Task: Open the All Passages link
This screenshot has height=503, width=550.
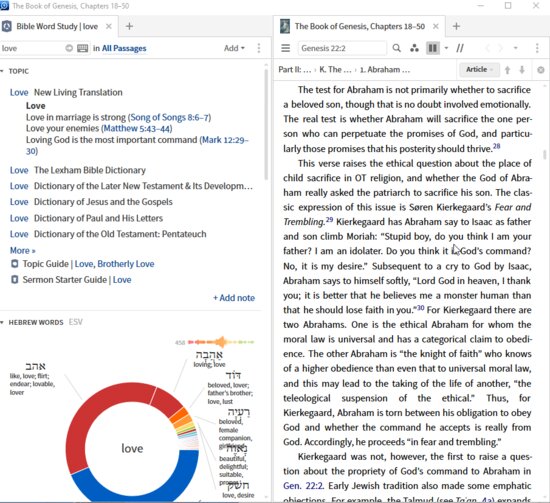Action: 124,48
